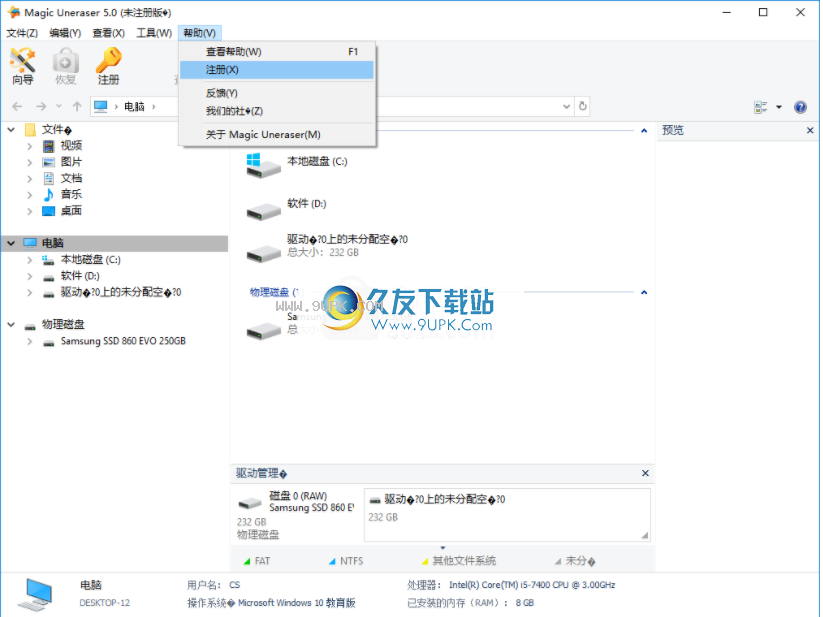Choose the 我们的社 (Z) menu entry

pyautogui.click(x=277, y=111)
